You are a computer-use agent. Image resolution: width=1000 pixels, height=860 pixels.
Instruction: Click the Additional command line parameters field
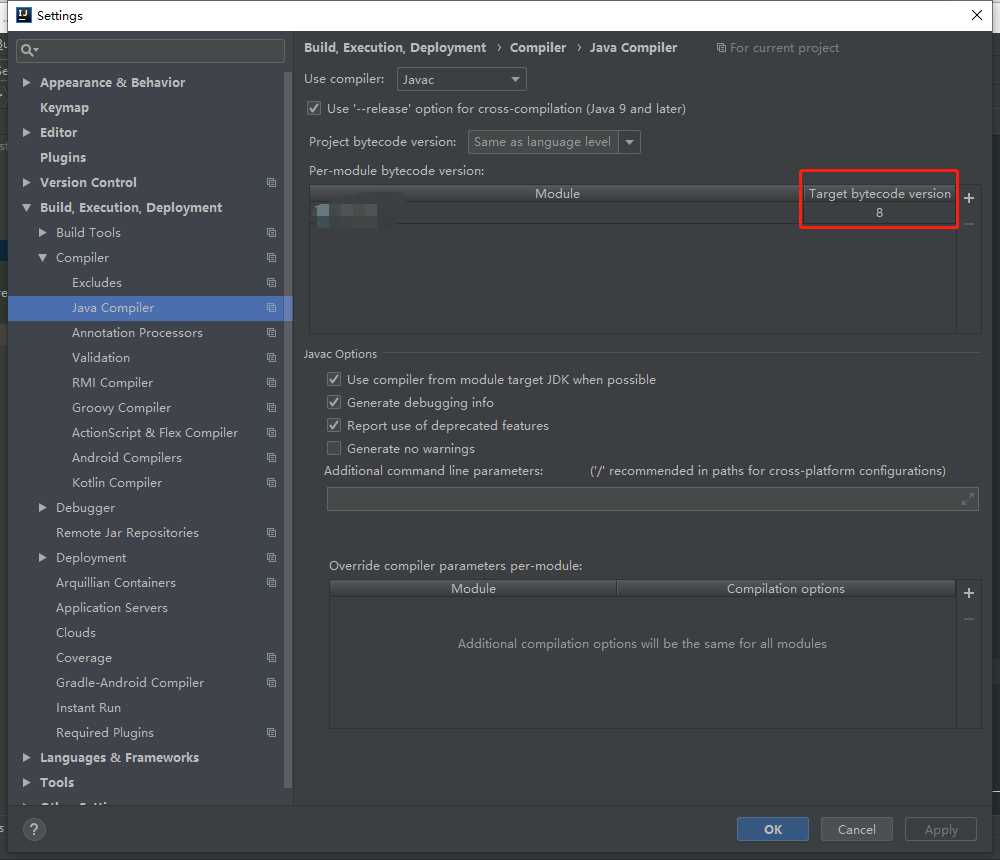pyautogui.click(x=652, y=499)
